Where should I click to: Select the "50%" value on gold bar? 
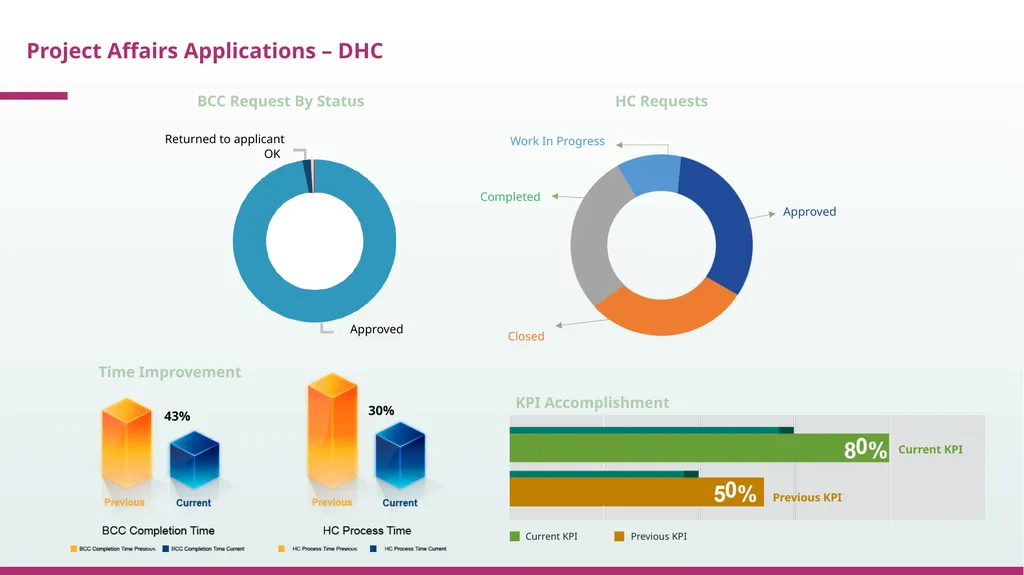point(735,493)
